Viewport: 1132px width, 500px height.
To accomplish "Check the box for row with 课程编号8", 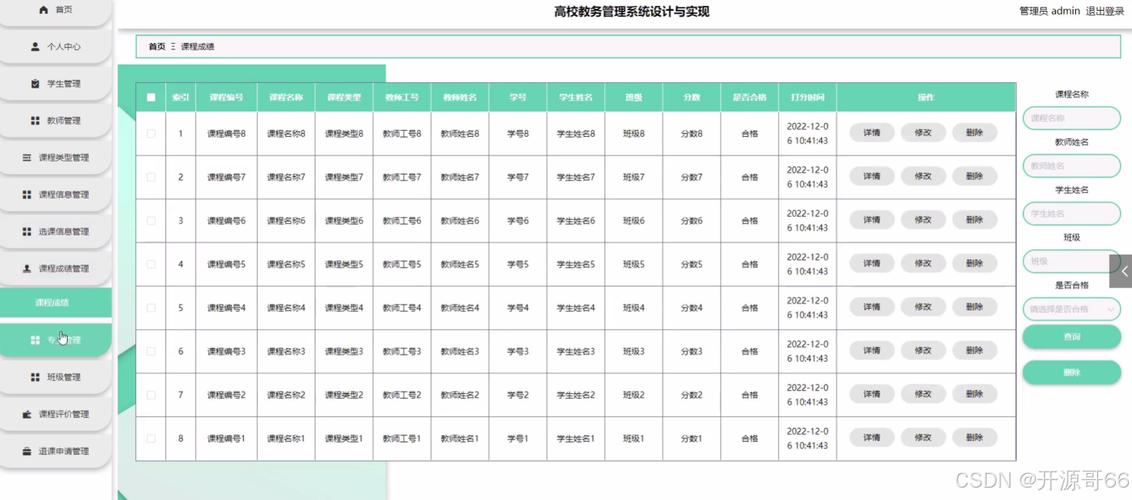I will coord(151,133).
